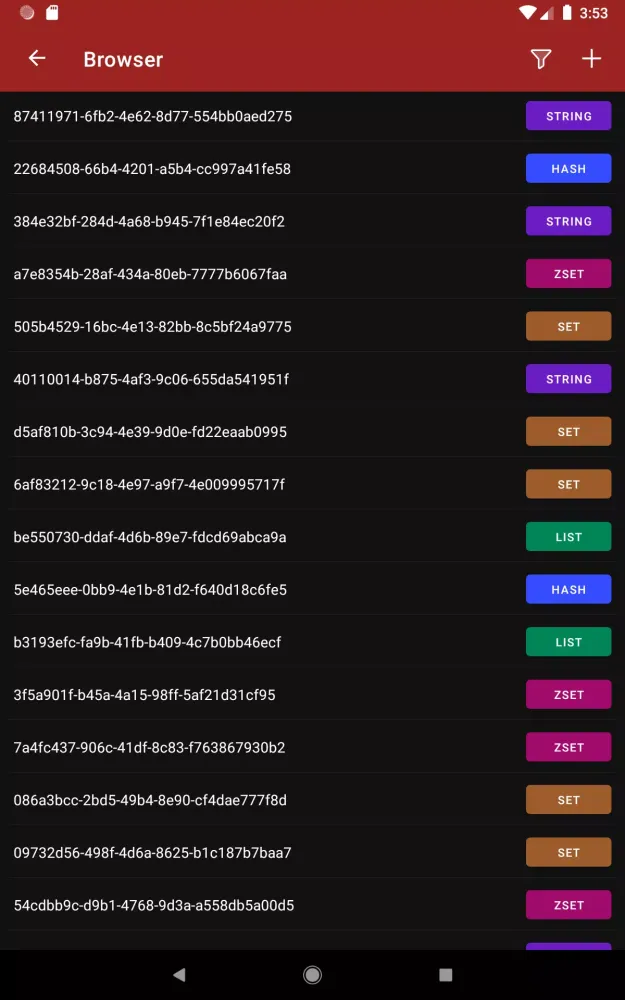Open key 505b4529-16bc-4e13-82bb-8c5bf24a9775
The image size is (625, 1000).
[153, 327]
